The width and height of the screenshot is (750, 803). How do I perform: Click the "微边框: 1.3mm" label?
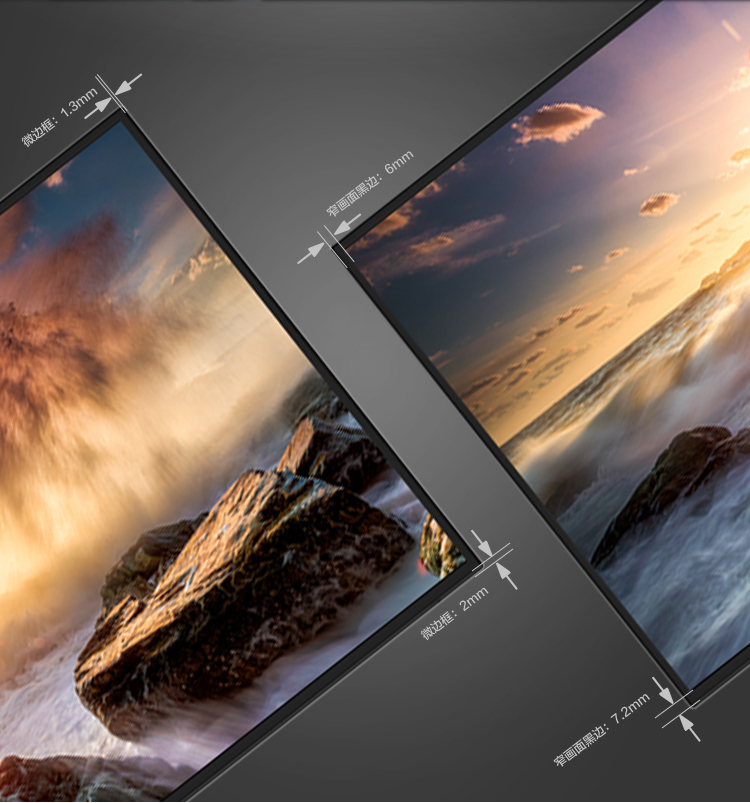click(x=59, y=117)
